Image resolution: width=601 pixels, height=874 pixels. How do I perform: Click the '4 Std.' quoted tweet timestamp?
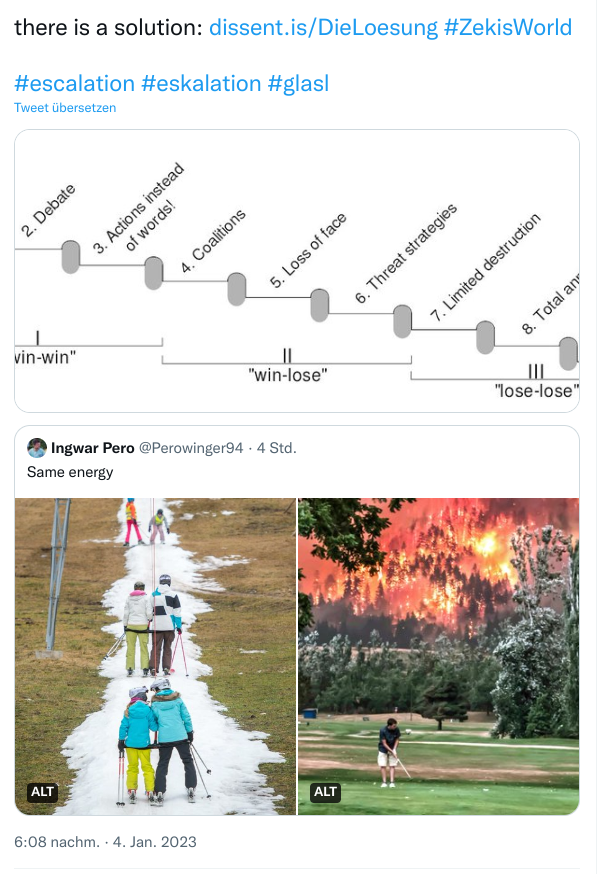pyautogui.click(x=276, y=448)
